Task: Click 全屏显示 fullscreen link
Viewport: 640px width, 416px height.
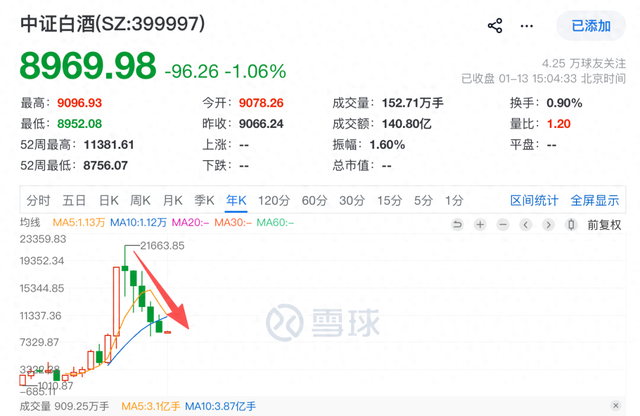Action: point(595,200)
